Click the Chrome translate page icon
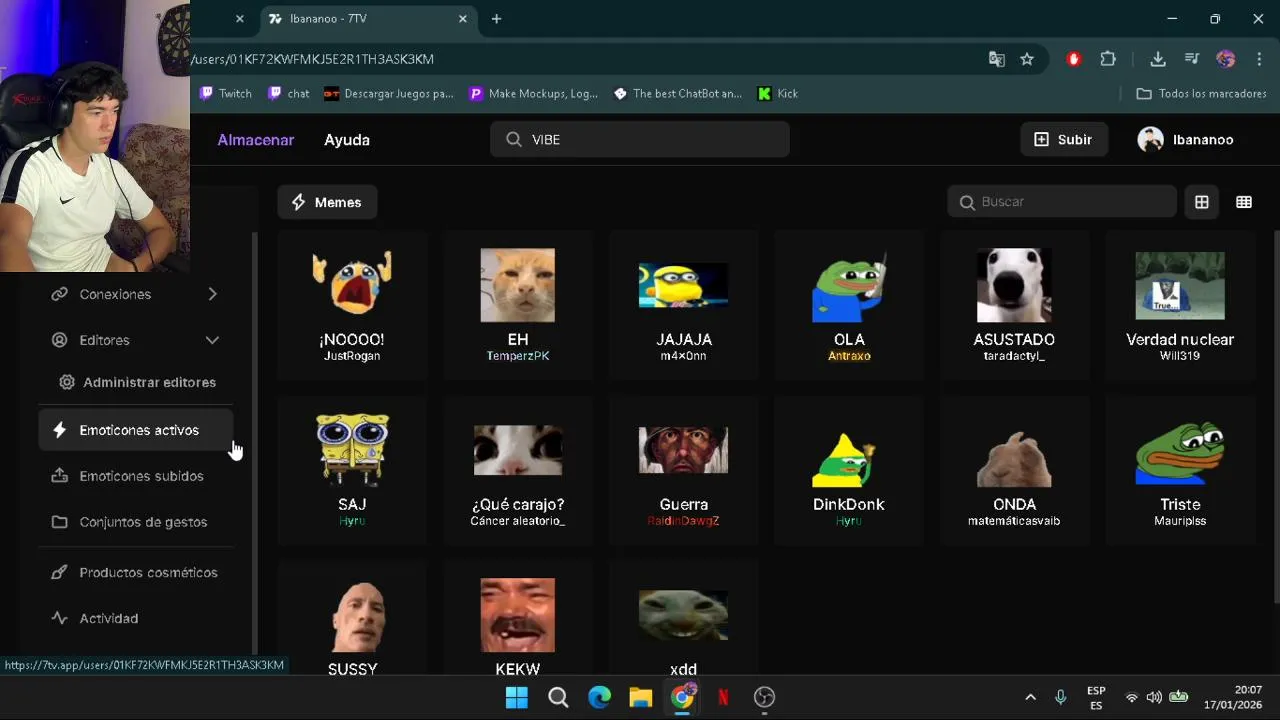Screen dimensions: 1280x720 coord(997,59)
